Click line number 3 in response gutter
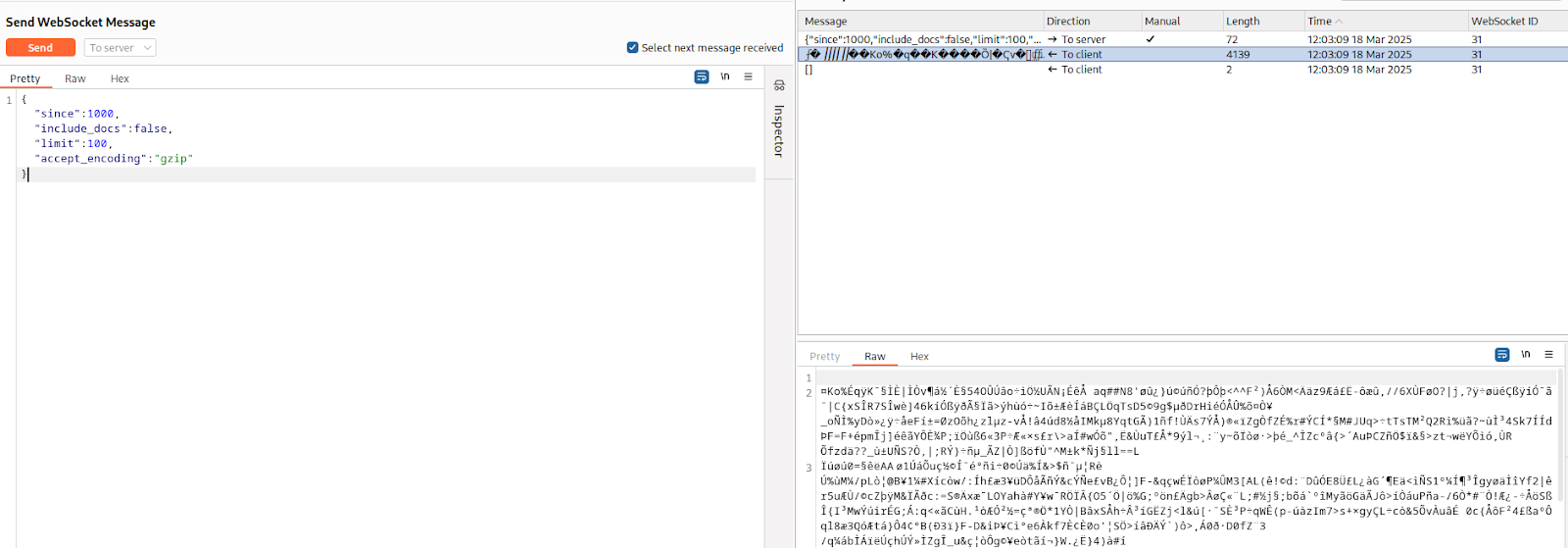Viewport: 1568px width, 548px height. coord(808,467)
